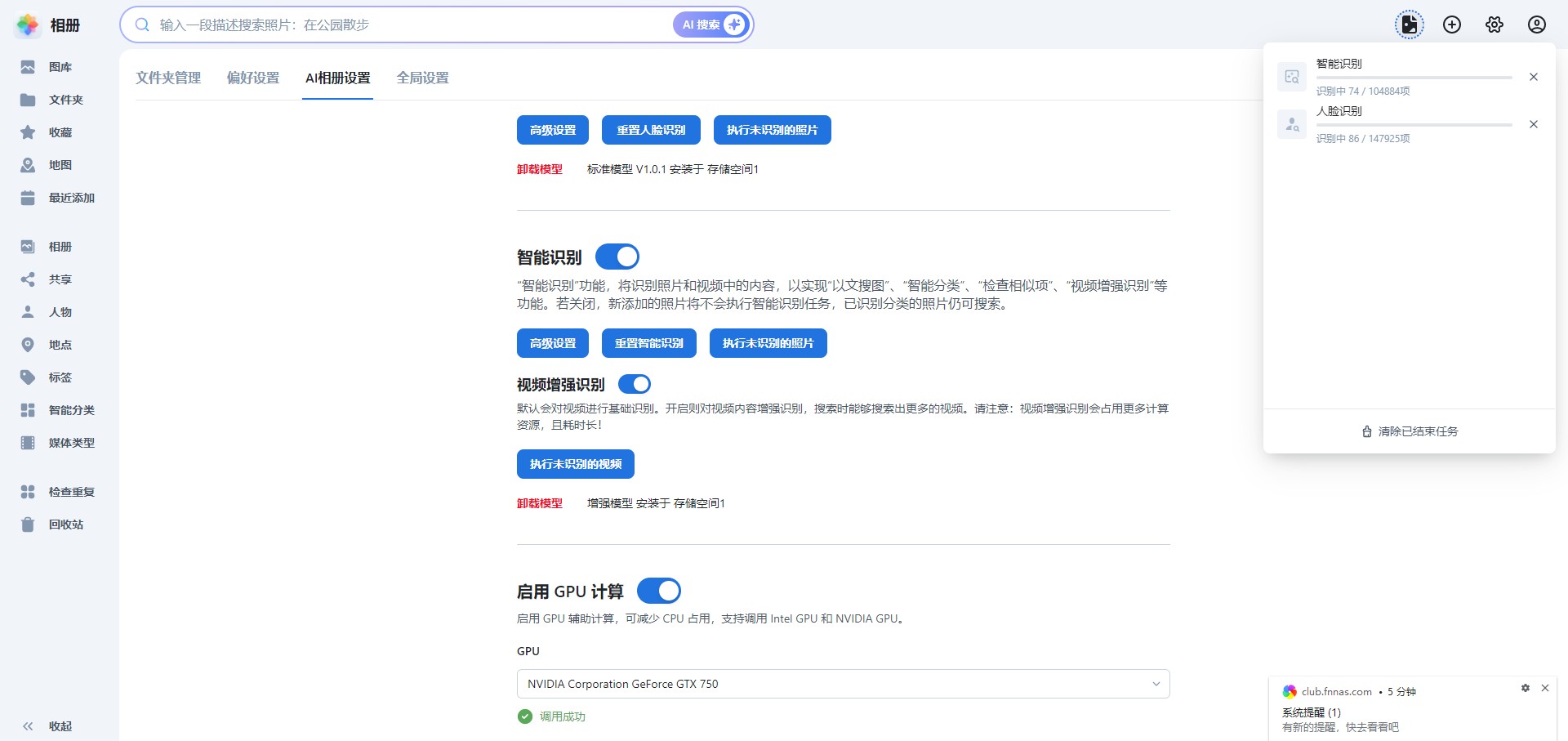Switch to the 文件夹管理 tab
This screenshot has width=1568, height=741.
click(168, 78)
